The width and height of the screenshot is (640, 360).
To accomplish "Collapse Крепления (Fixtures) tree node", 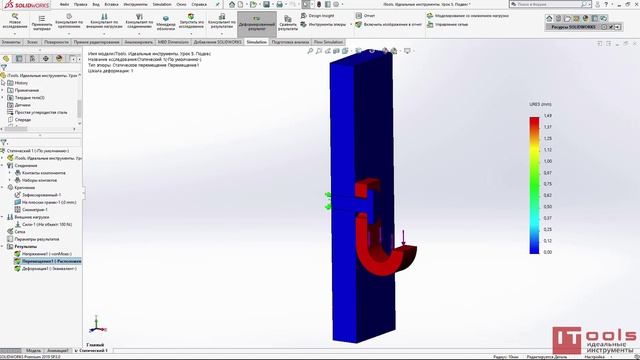I will click(x=3, y=187).
